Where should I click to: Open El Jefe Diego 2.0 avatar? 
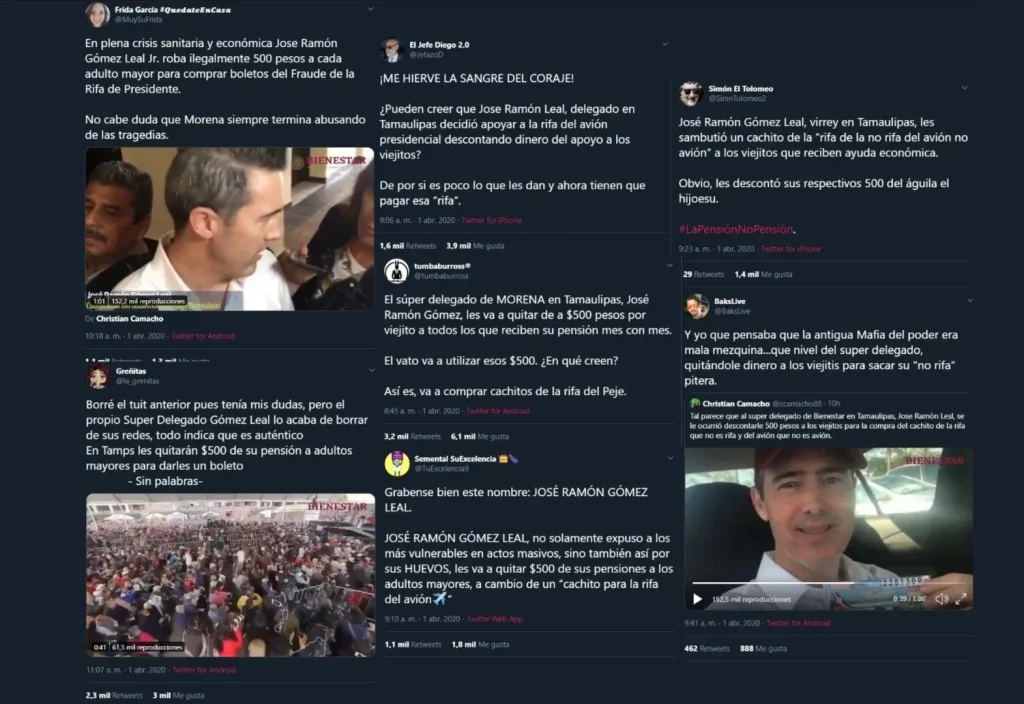[392, 50]
